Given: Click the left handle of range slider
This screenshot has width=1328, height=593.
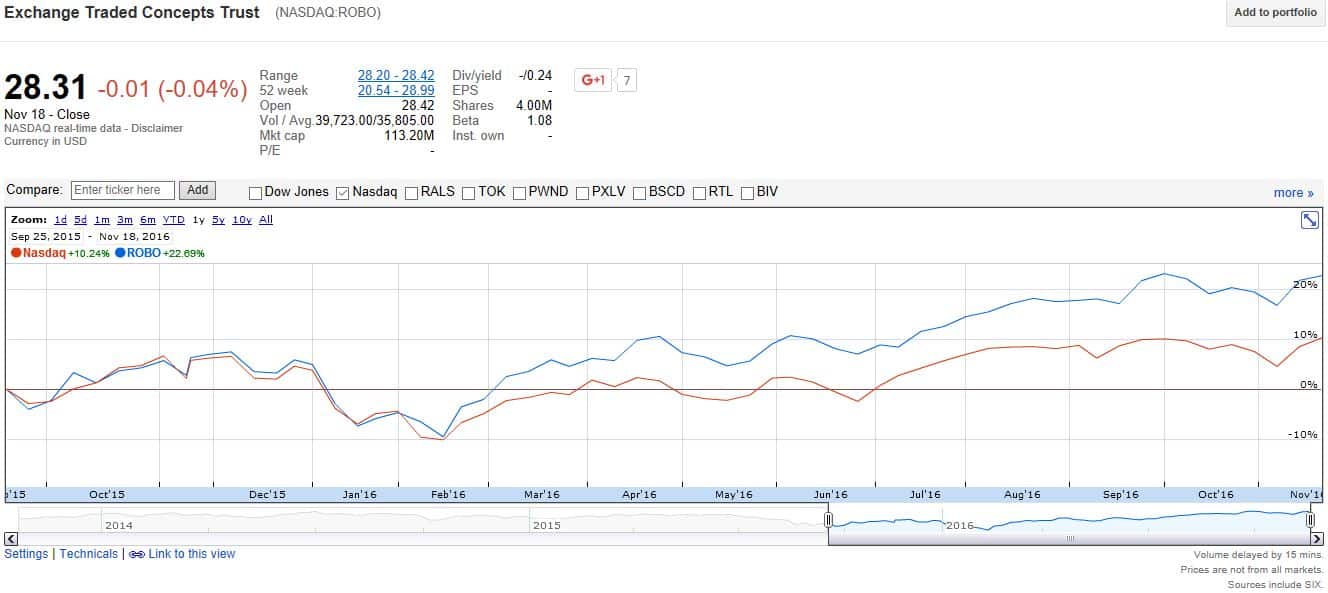Looking at the screenshot, I should [x=828, y=520].
